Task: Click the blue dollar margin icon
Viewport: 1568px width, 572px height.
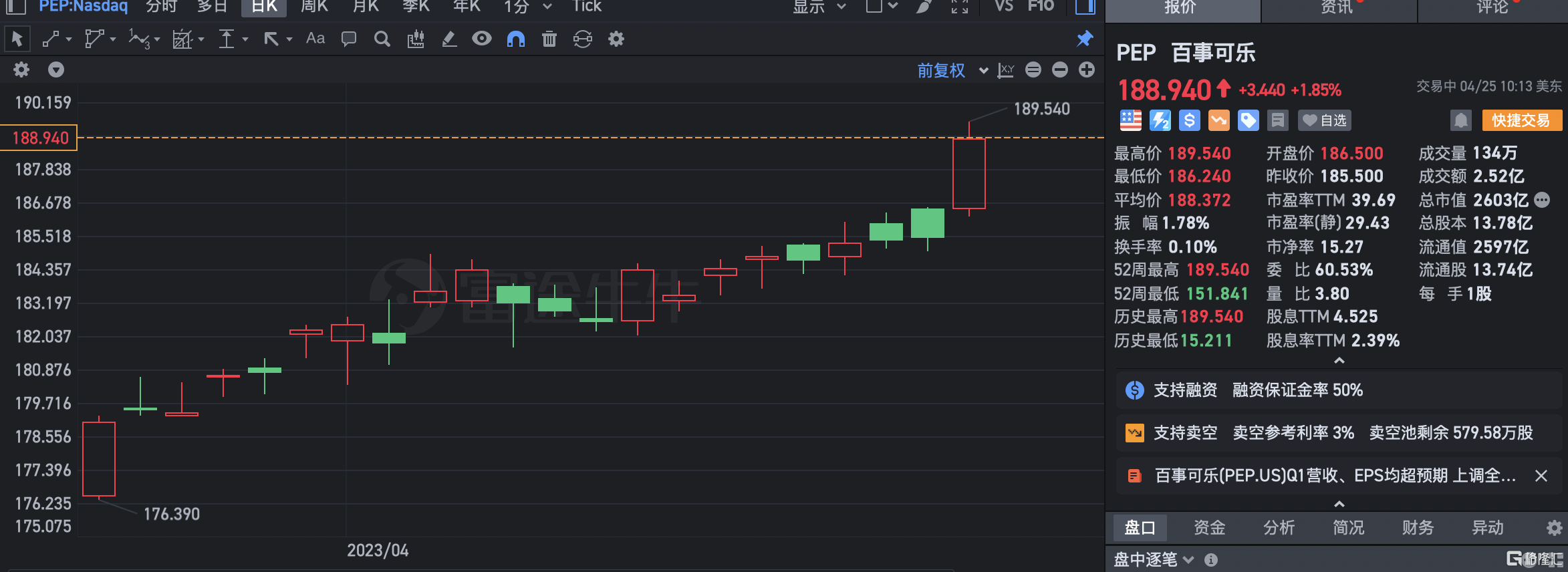Action: pos(1189,120)
